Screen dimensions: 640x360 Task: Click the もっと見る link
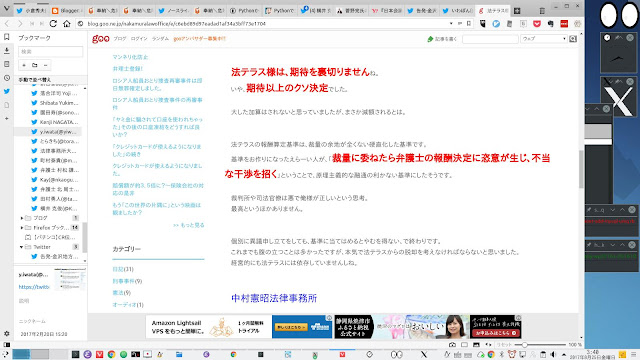coord(189,225)
